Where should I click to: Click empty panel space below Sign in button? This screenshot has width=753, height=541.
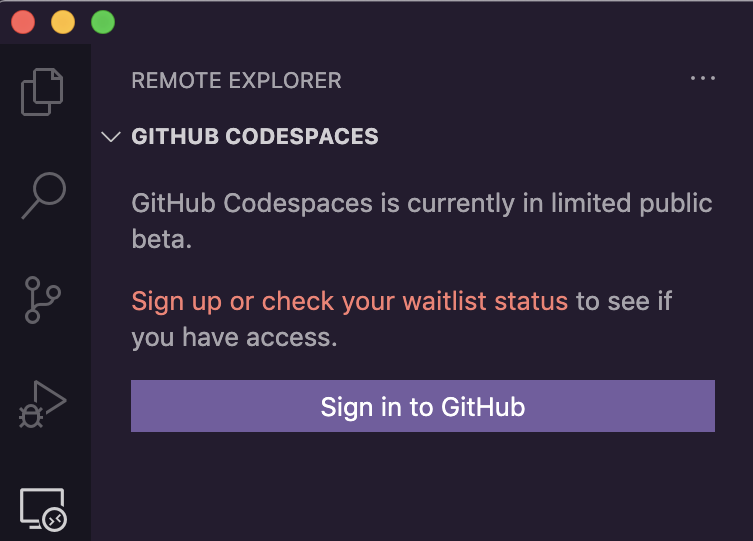tap(421, 490)
